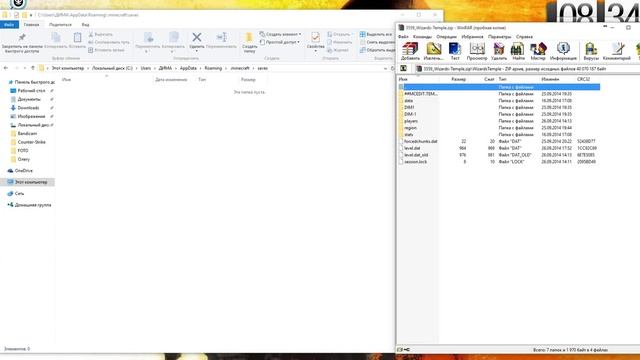Viewport: 640px width, 360px height.
Task: Click the WinRAR Вирусы (virus scan) icon
Action: point(591,51)
